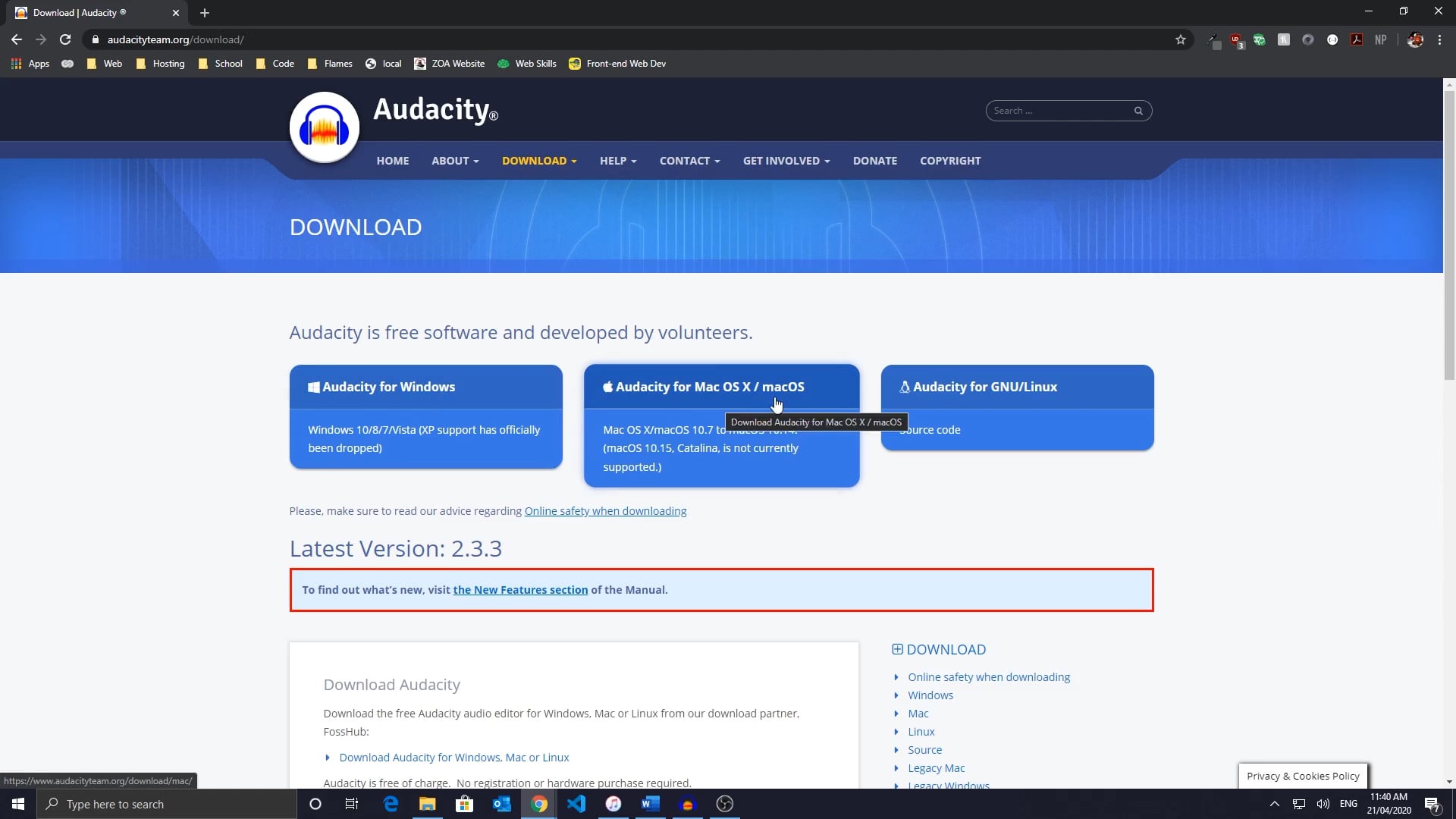The image size is (1456, 819).
Task: Expand the GET INVOLVED dropdown menu
Action: click(x=786, y=161)
